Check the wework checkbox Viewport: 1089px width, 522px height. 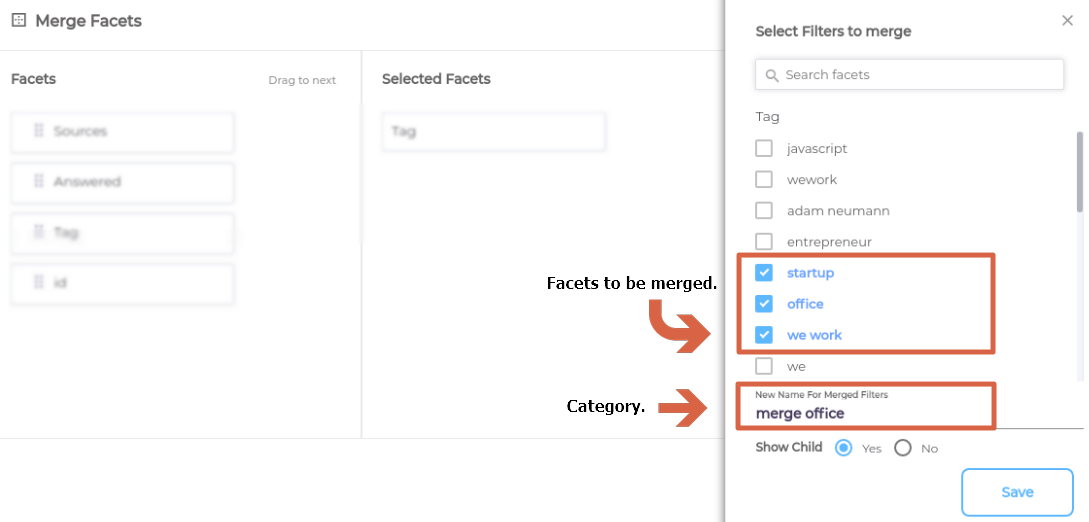(x=764, y=180)
